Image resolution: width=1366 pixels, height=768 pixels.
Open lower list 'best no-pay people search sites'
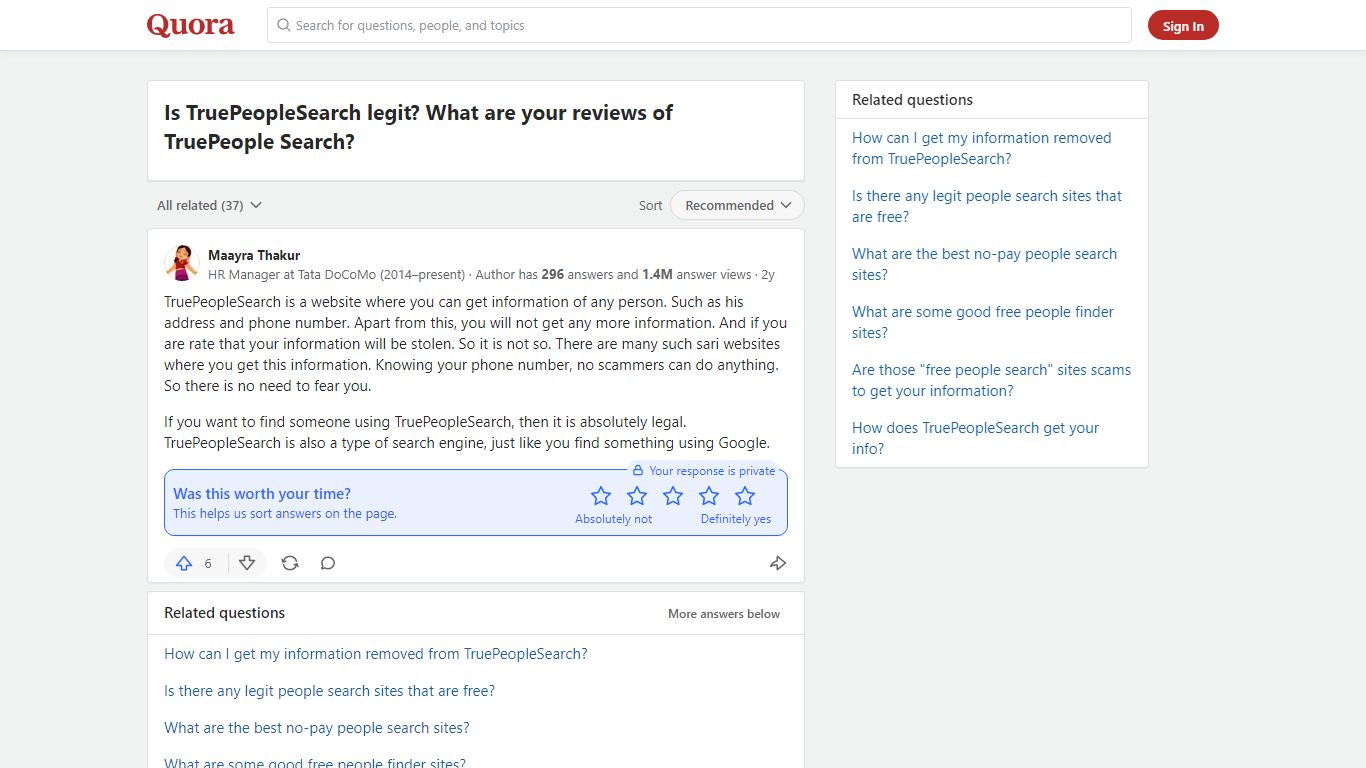[x=317, y=728]
